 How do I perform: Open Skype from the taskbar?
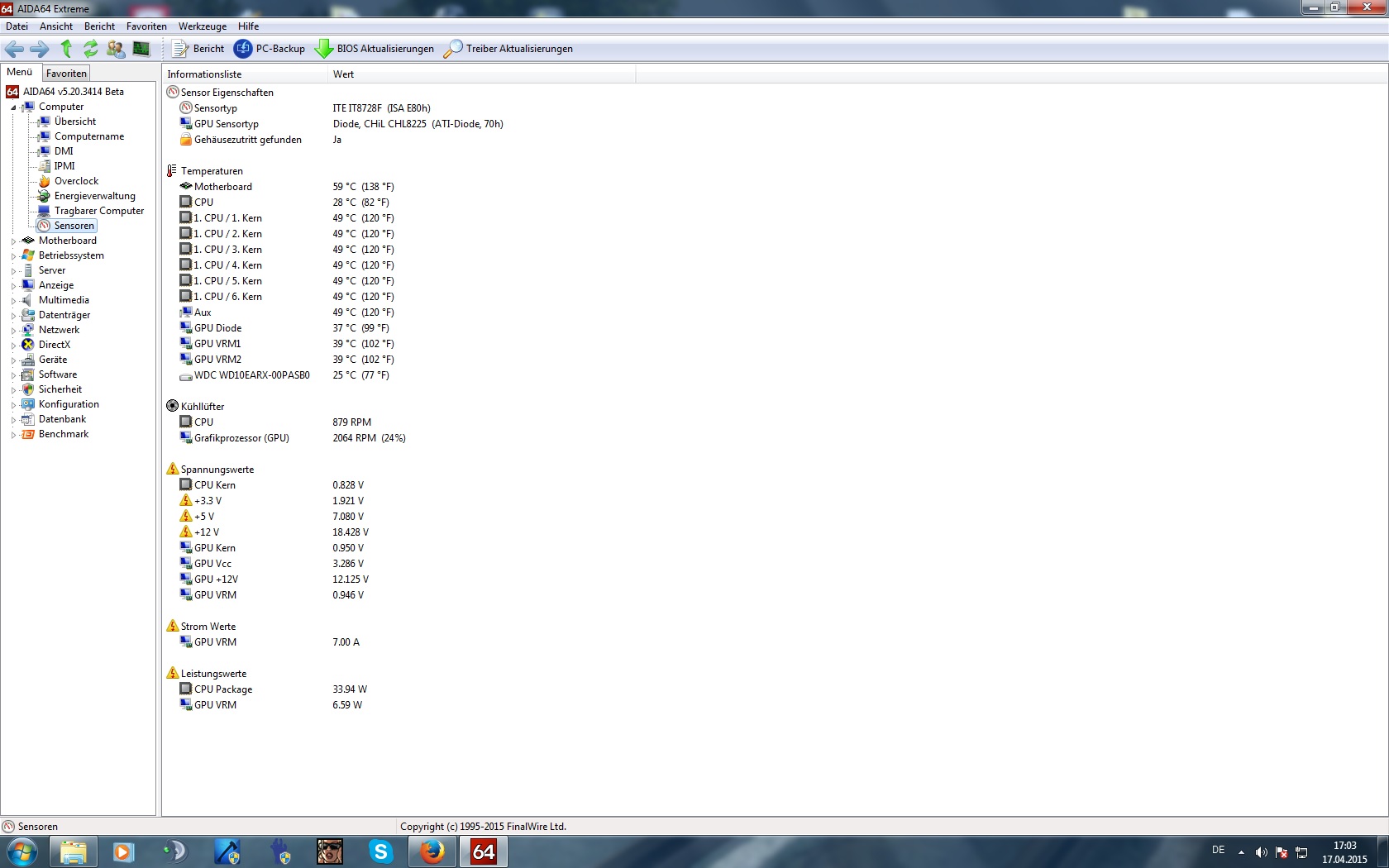click(x=380, y=851)
